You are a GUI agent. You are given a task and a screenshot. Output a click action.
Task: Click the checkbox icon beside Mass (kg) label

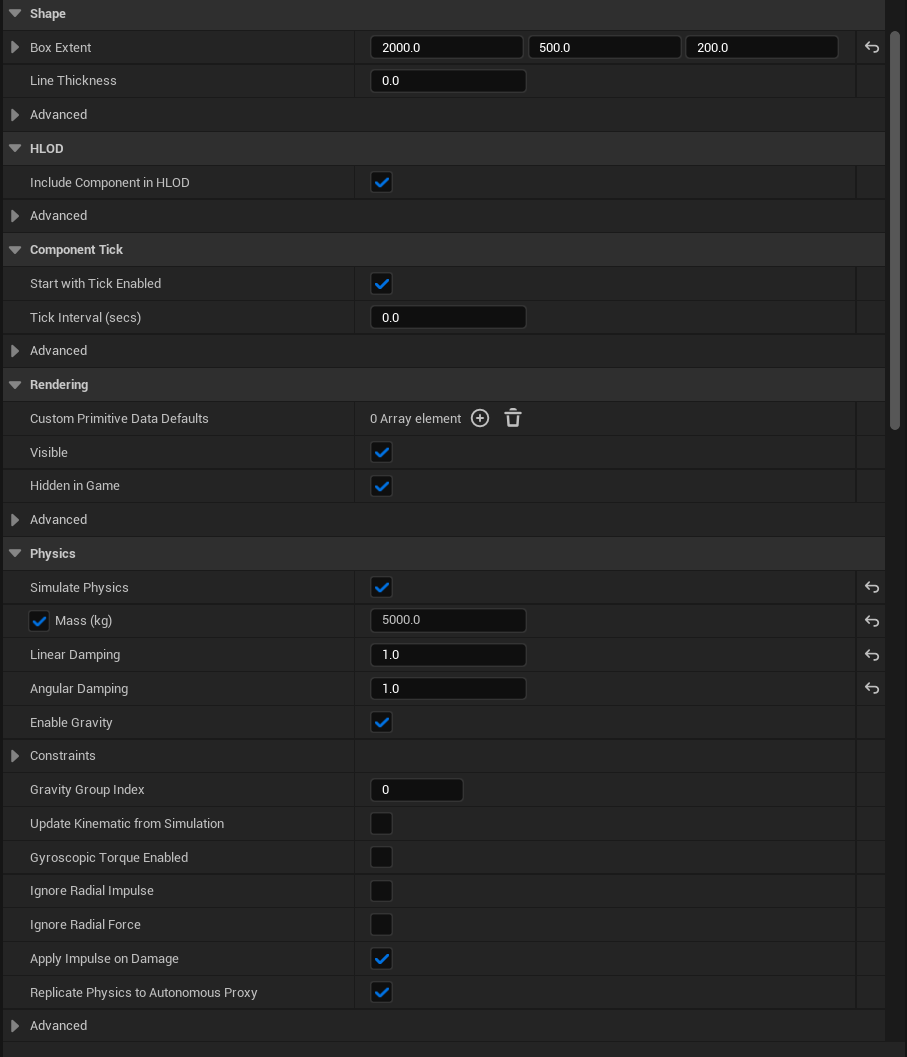38,620
